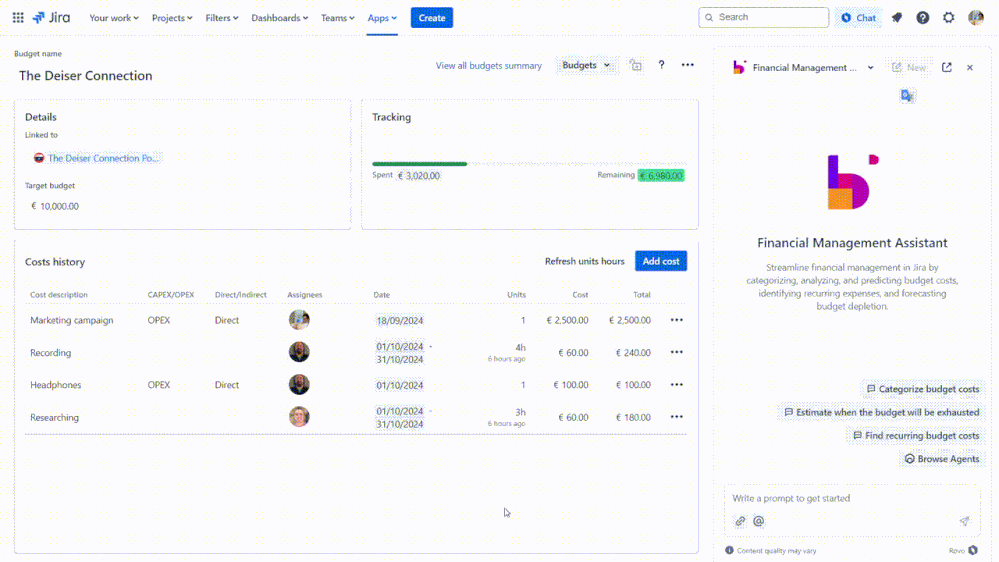Viewport: 999px width, 562px height.
Task: Click the Cost description column header
Action: pos(59,295)
